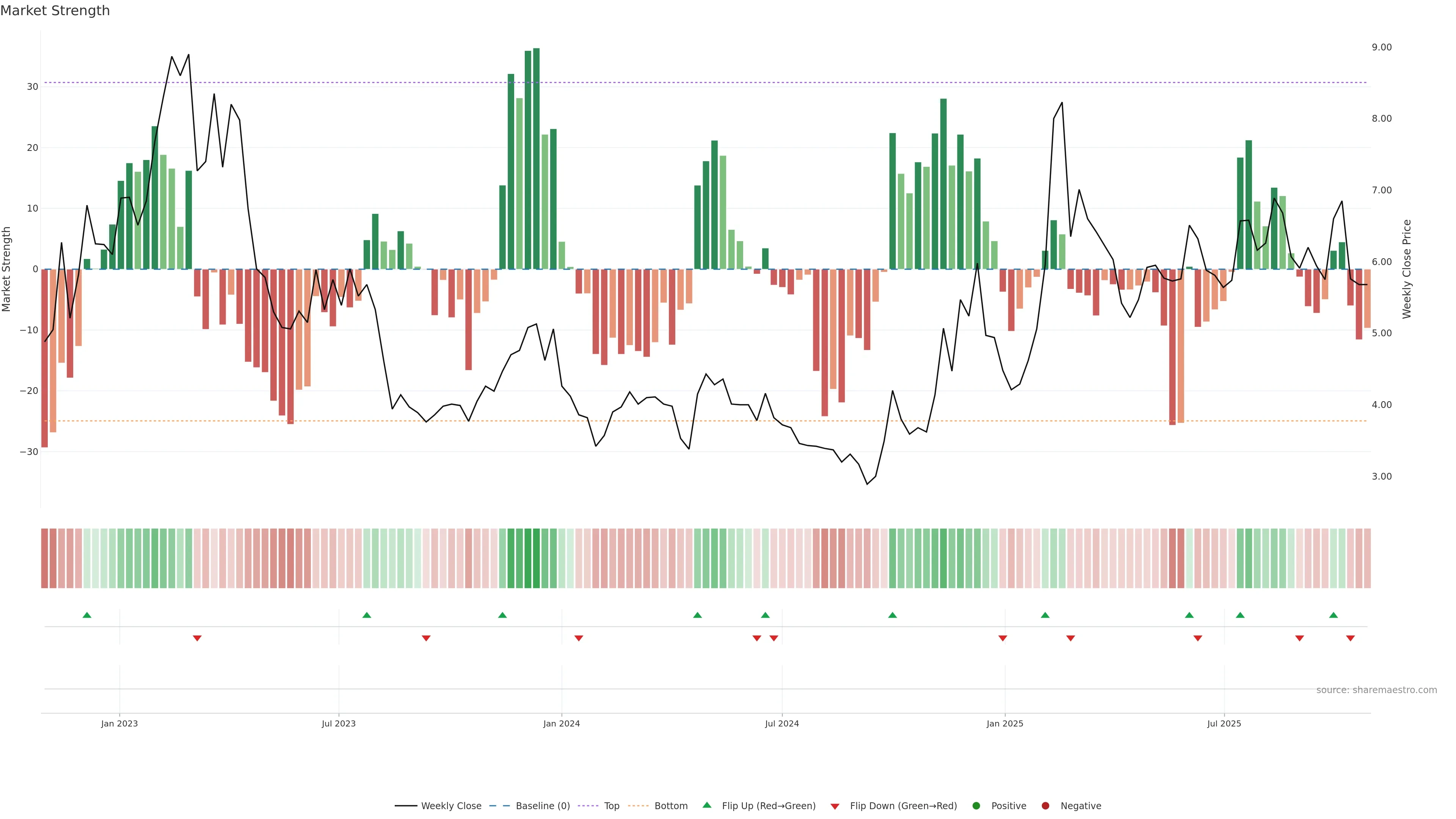Click the source: sharemaestro.com text
Screen dimensions: 1456x819
coord(1376,690)
